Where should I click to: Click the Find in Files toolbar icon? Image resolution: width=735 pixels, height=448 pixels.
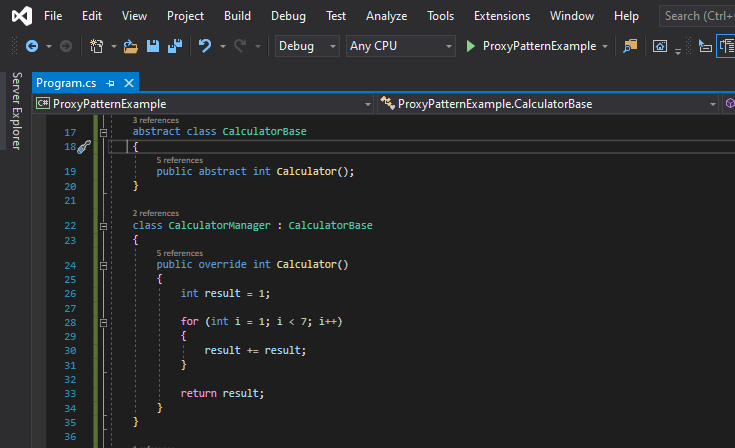point(630,46)
